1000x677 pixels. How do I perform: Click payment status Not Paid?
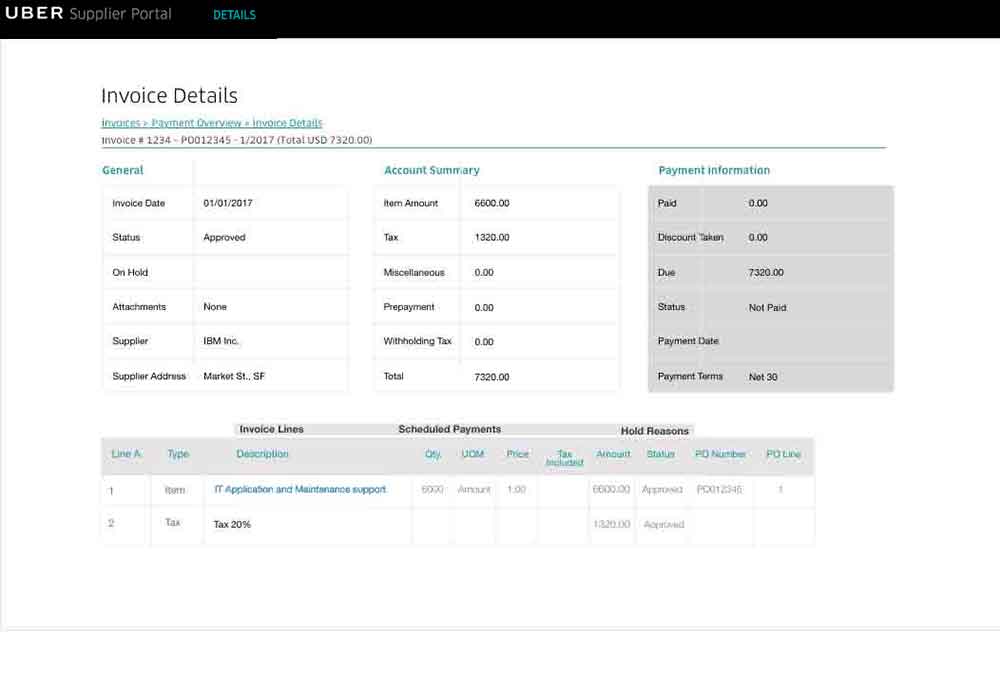[767, 307]
